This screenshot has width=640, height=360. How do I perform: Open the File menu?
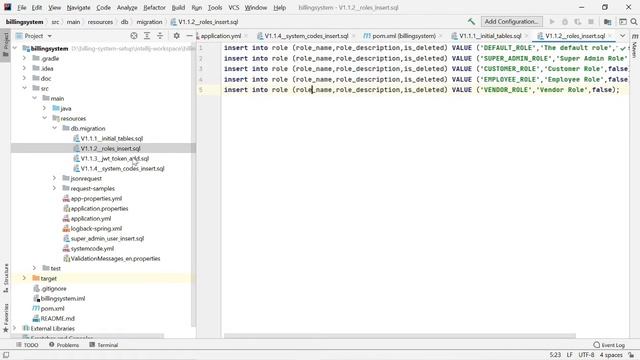point(21,8)
